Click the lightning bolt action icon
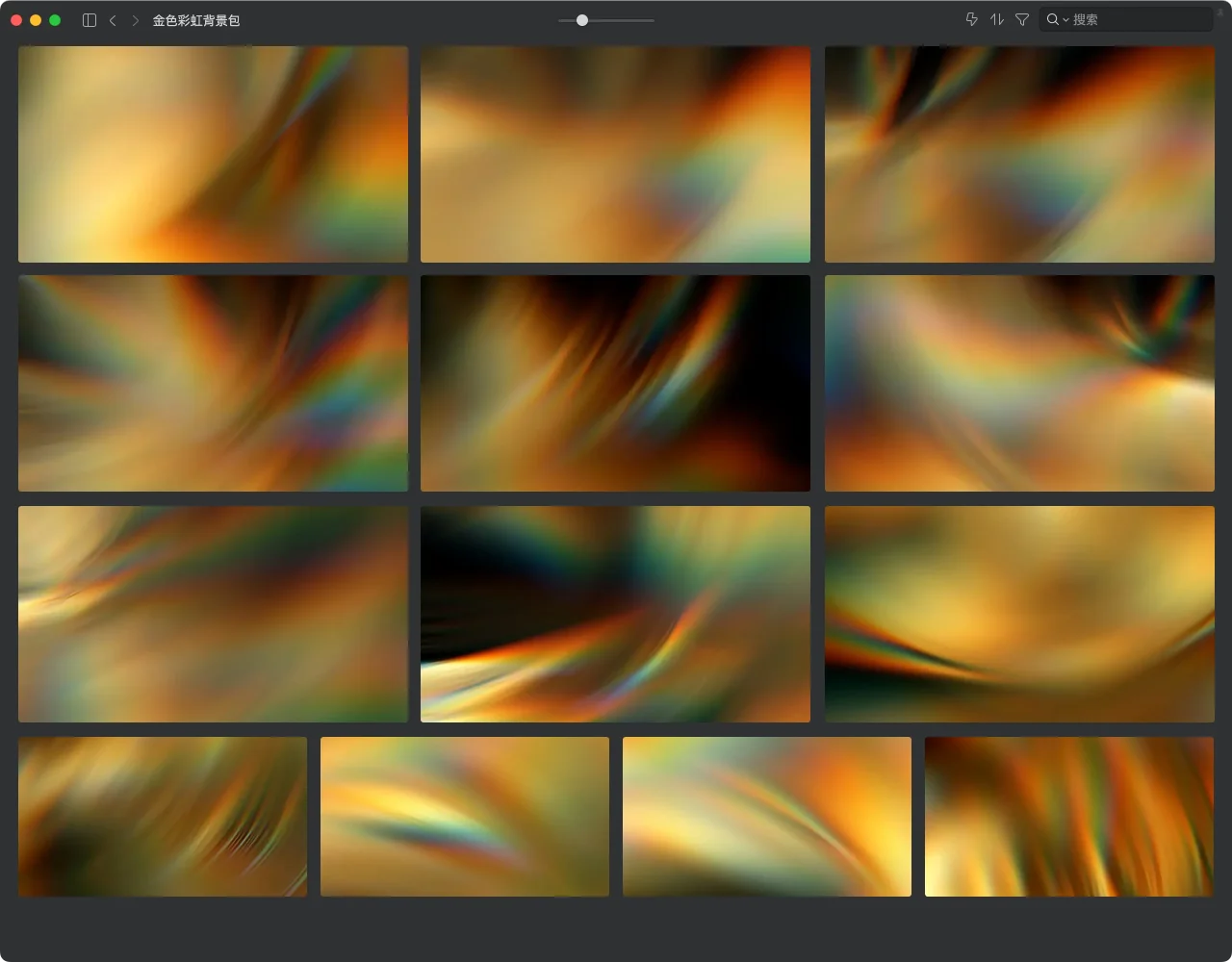This screenshot has width=1232, height=962. (x=971, y=19)
